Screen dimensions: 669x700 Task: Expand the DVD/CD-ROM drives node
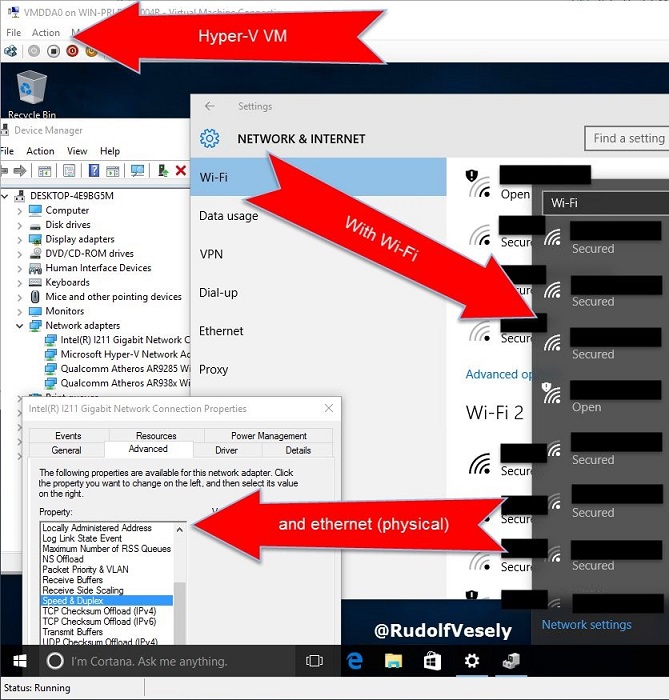coord(19,254)
